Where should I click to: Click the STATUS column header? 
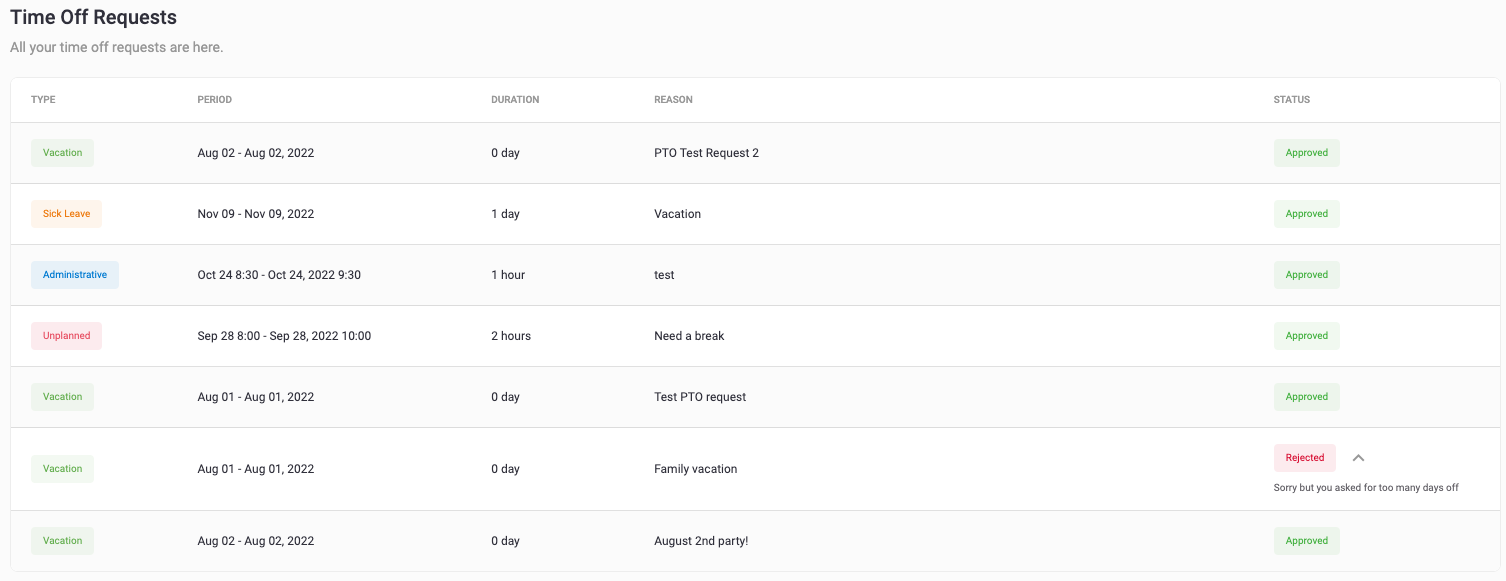pos(1291,100)
